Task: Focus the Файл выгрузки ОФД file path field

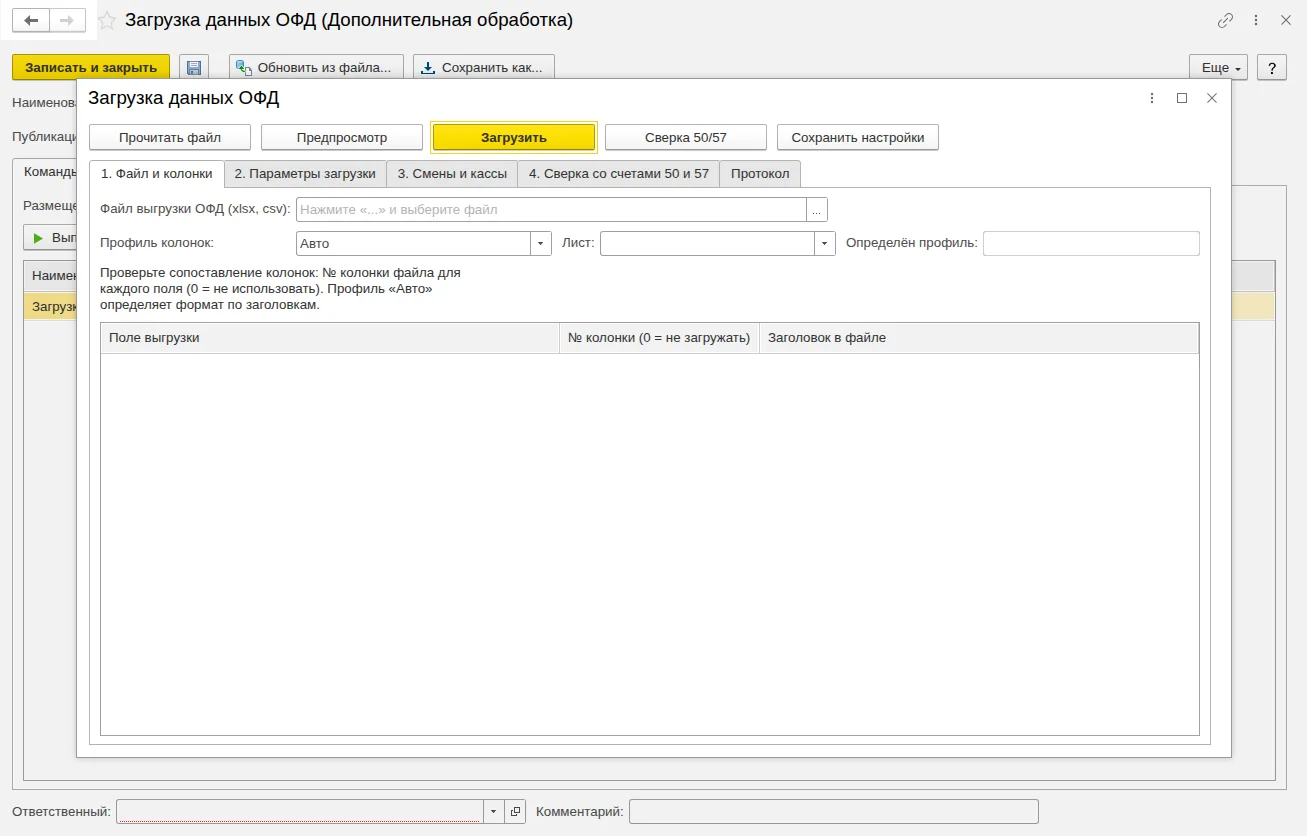Action: click(x=552, y=210)
